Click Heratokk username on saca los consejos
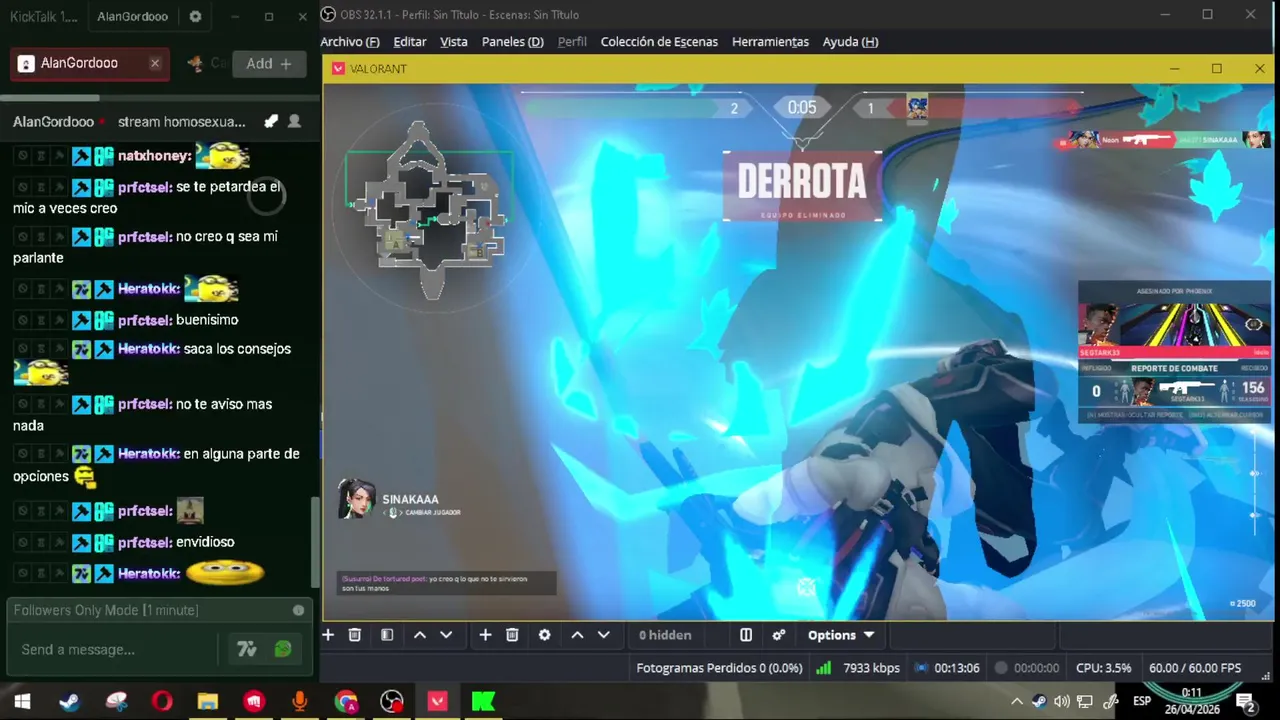The width and height of the screenshot is (1280, 720). [x=149, y=349]
